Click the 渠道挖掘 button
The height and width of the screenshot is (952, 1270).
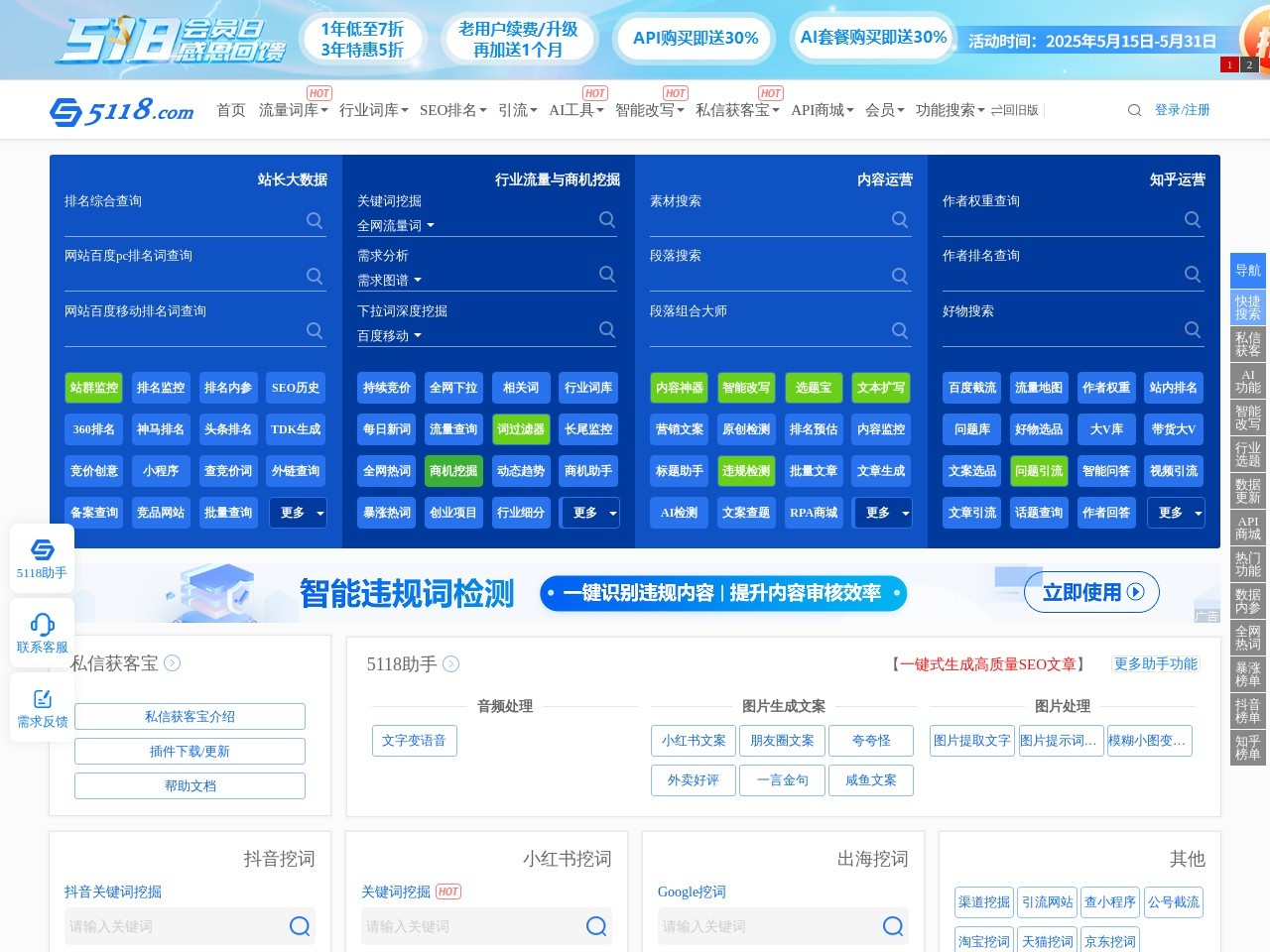point(984,901)
